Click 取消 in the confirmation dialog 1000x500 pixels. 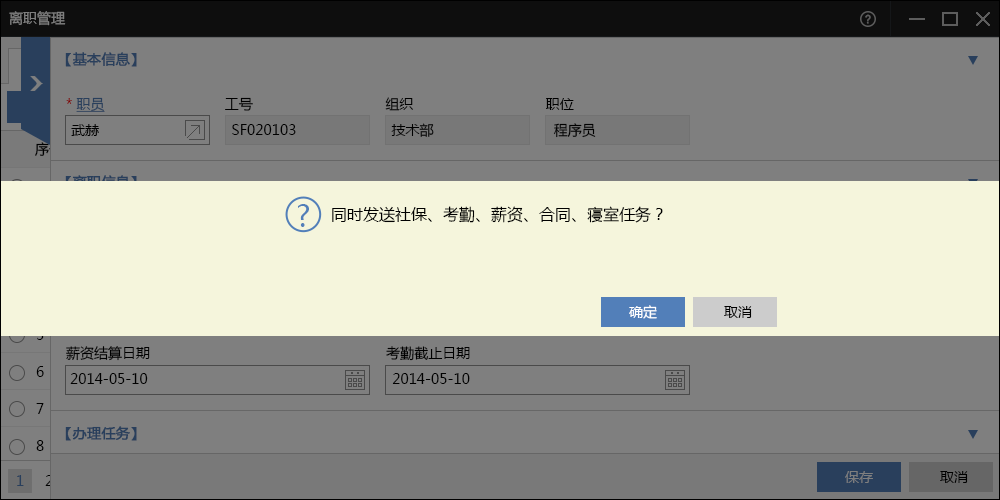(735, 312)
